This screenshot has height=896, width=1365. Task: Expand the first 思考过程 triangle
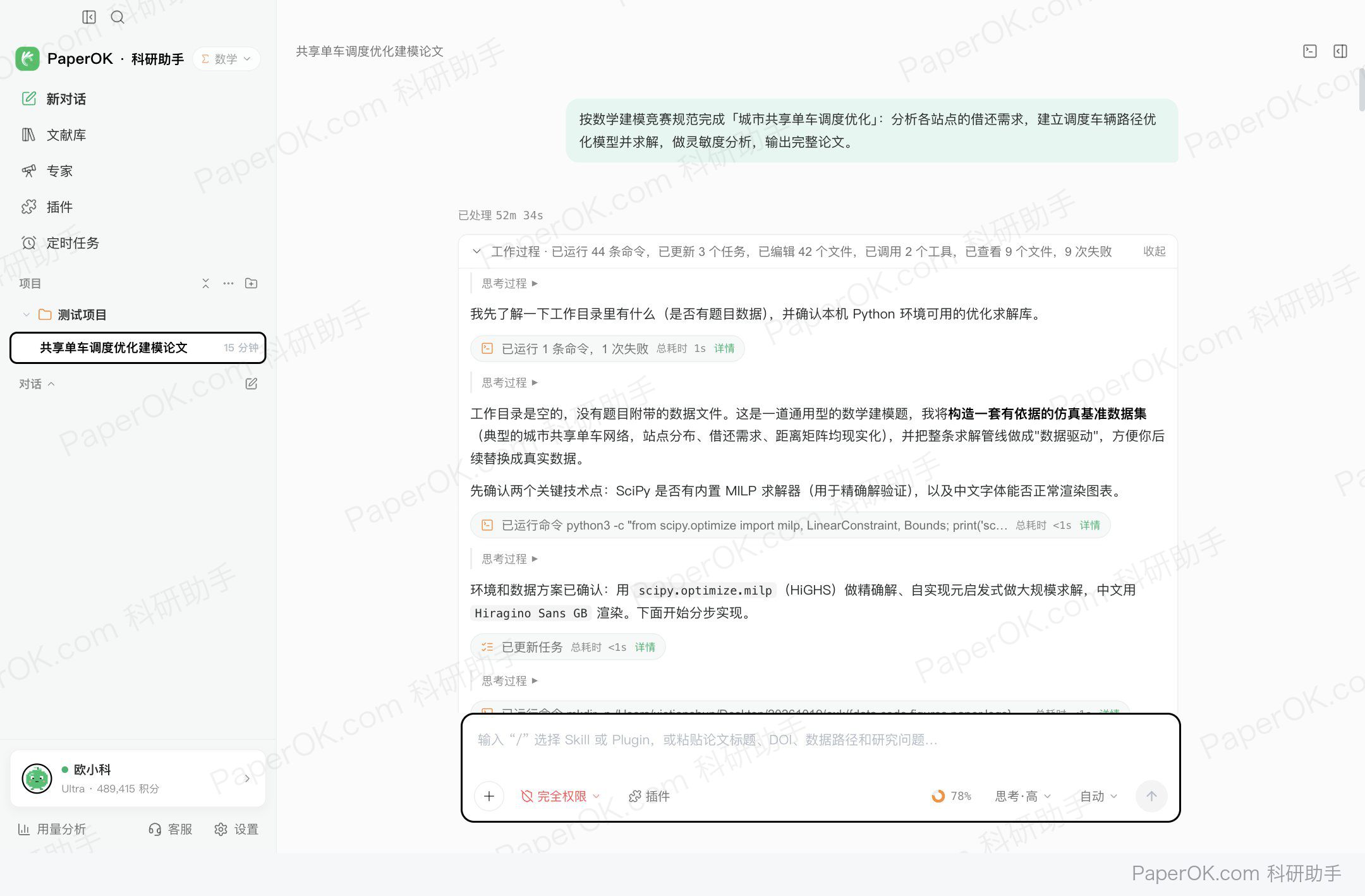click(535, 284)
